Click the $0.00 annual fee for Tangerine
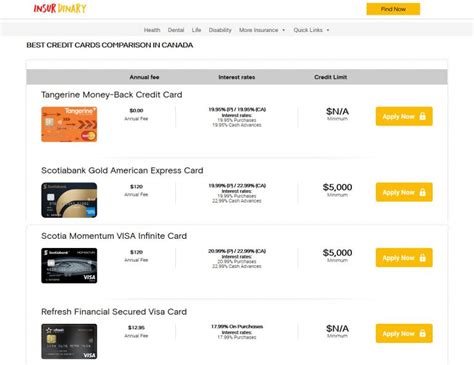Viewport: 474px width, 365px height. (x=136, y=110)
